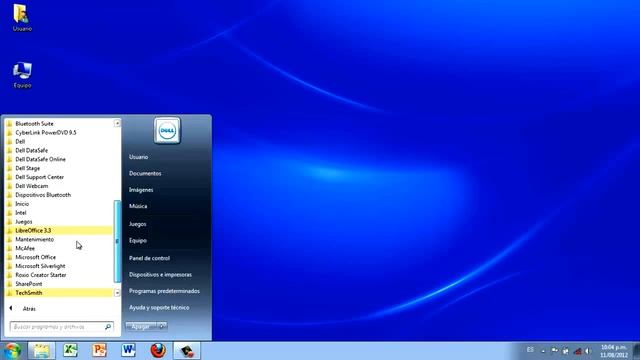Viewport: 640px width, 360px height.
Task: Open Imágenes from the Start menu
Action: point(141,190)
